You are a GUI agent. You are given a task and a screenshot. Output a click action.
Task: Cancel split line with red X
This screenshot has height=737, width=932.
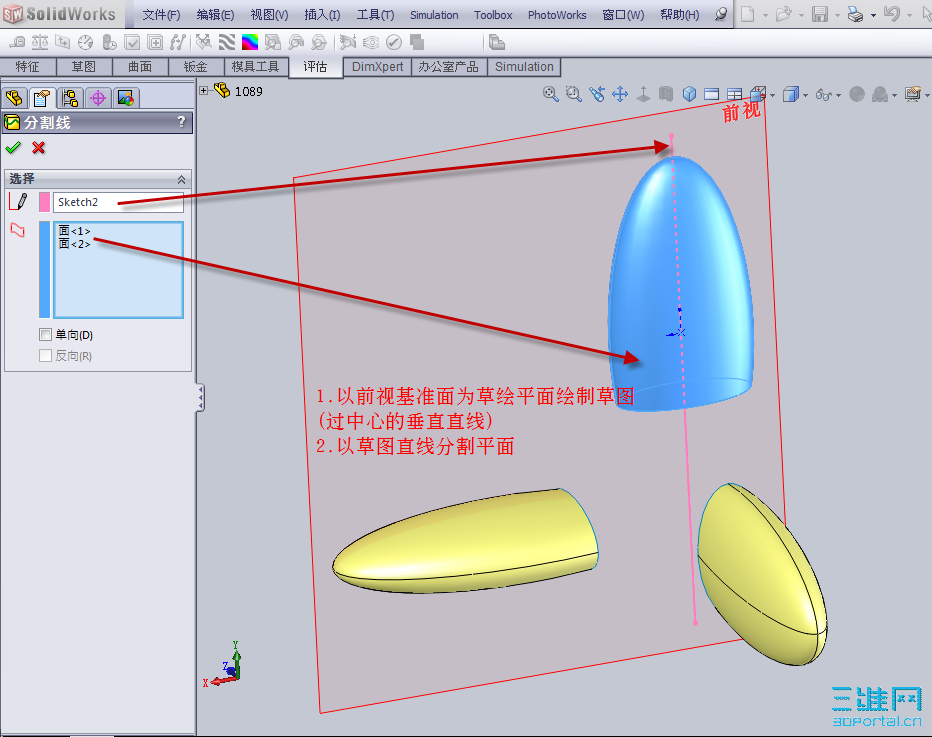click(x=39, y=147)
